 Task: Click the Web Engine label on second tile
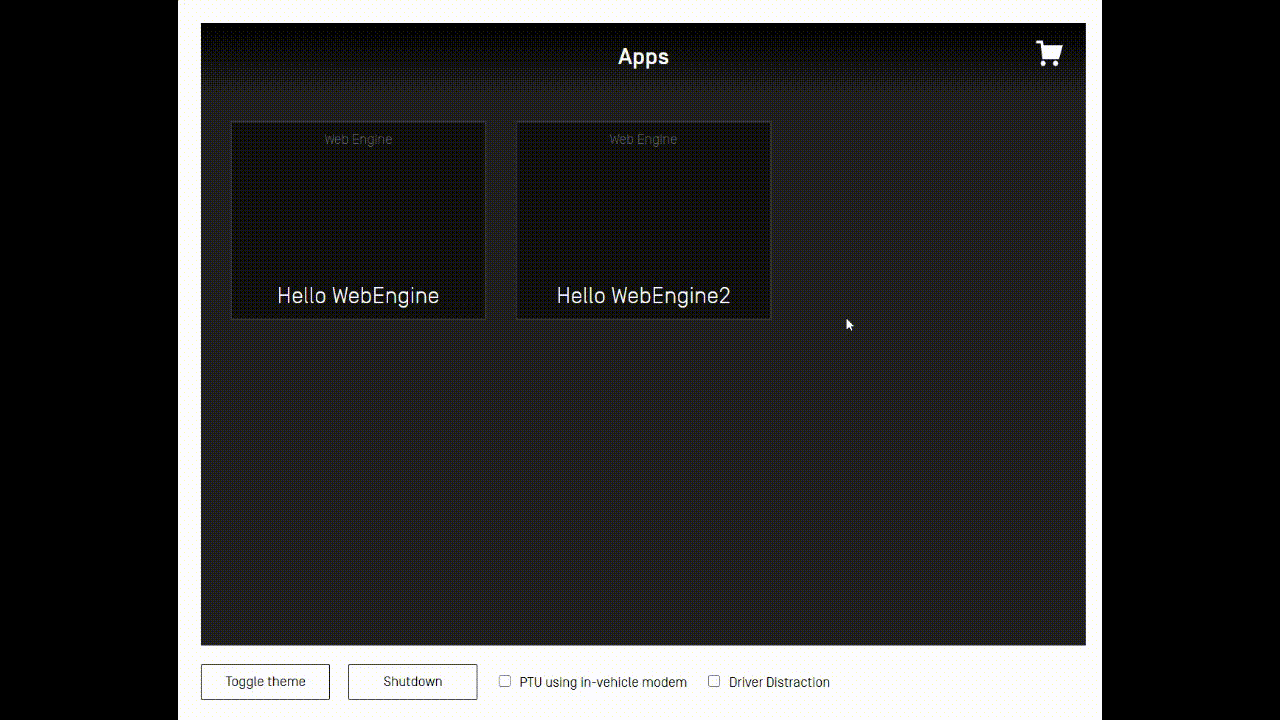643,139
